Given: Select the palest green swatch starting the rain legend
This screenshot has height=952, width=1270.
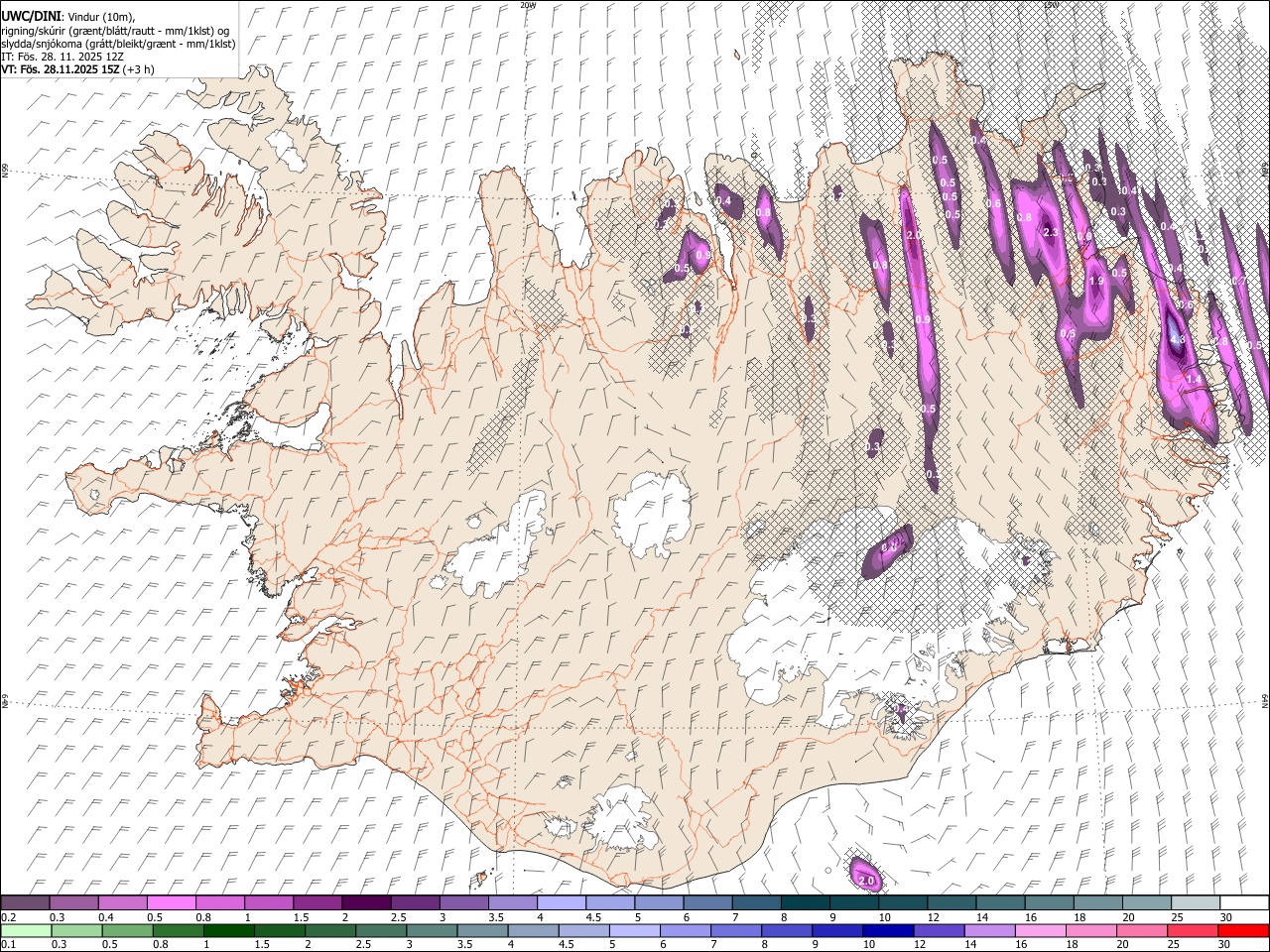Looking at the screenshot, I should 27,930.
